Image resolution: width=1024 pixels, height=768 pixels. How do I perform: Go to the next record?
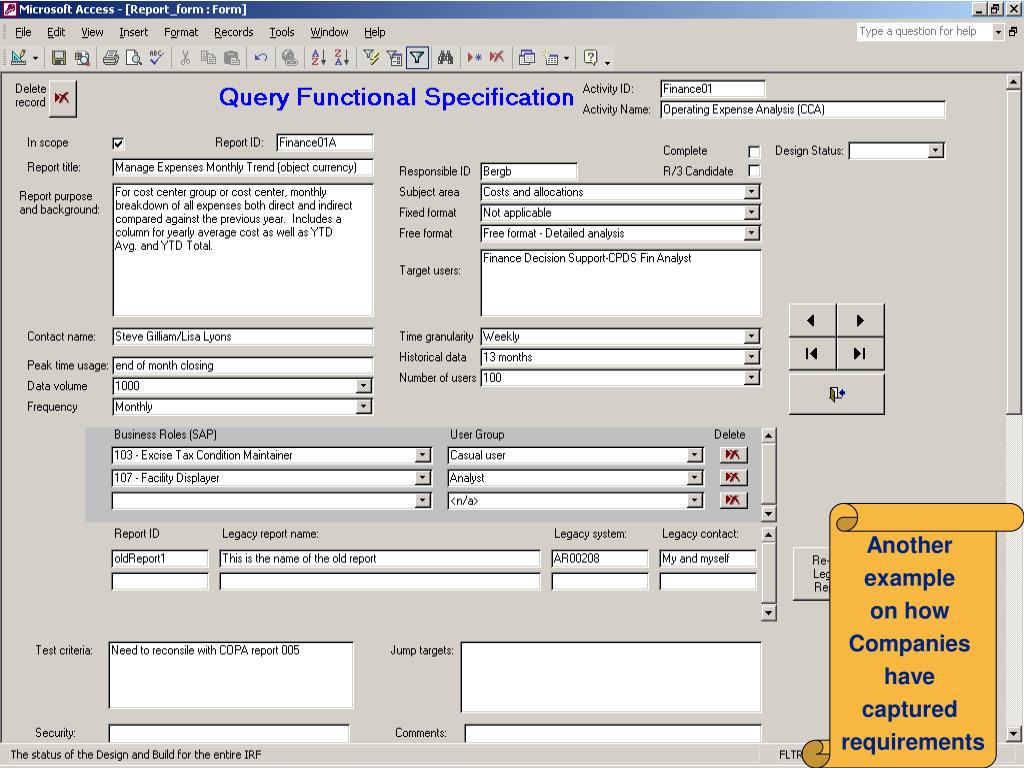(861, 321)
